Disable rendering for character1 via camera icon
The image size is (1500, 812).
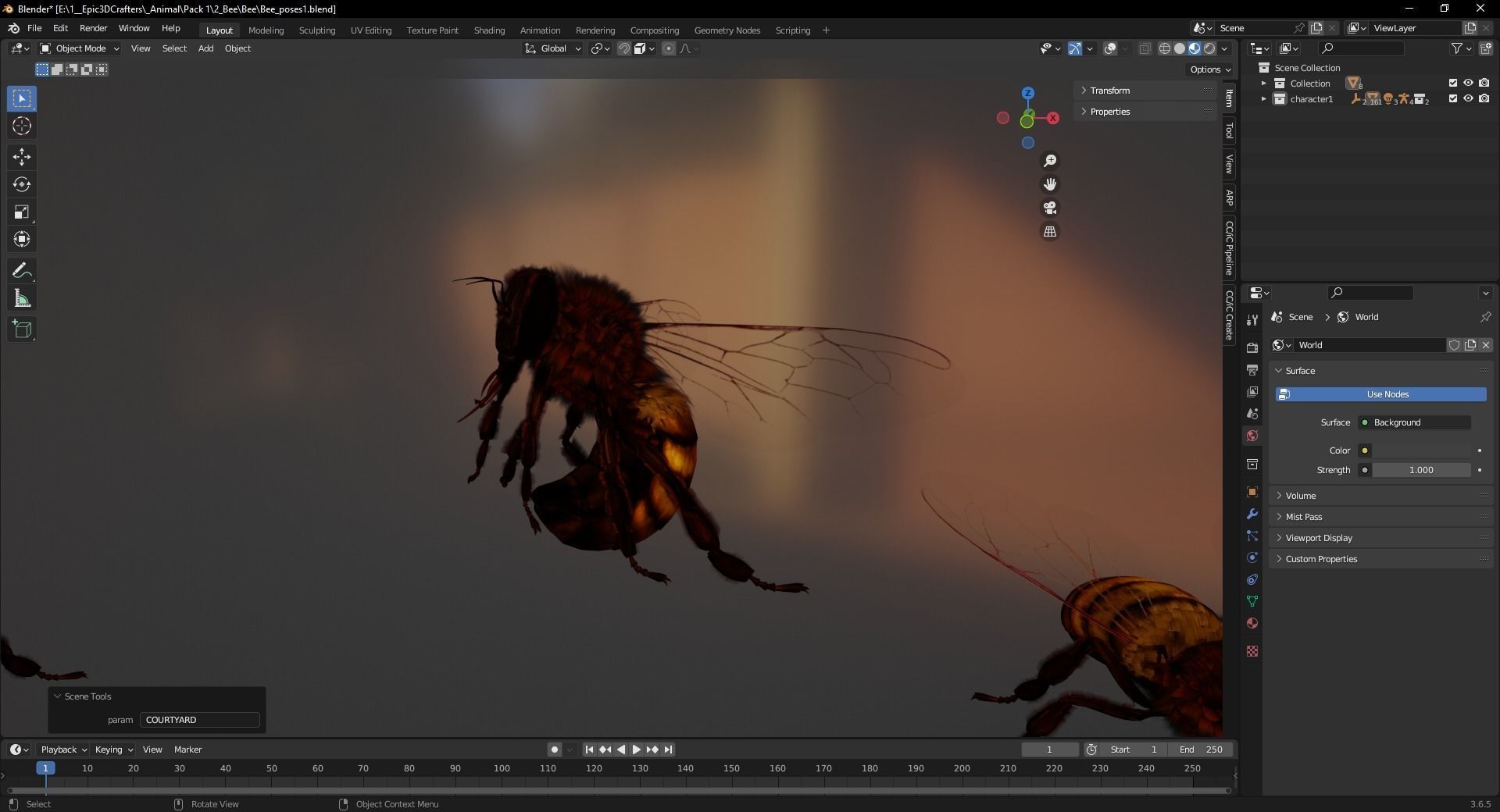(1484, 98)
